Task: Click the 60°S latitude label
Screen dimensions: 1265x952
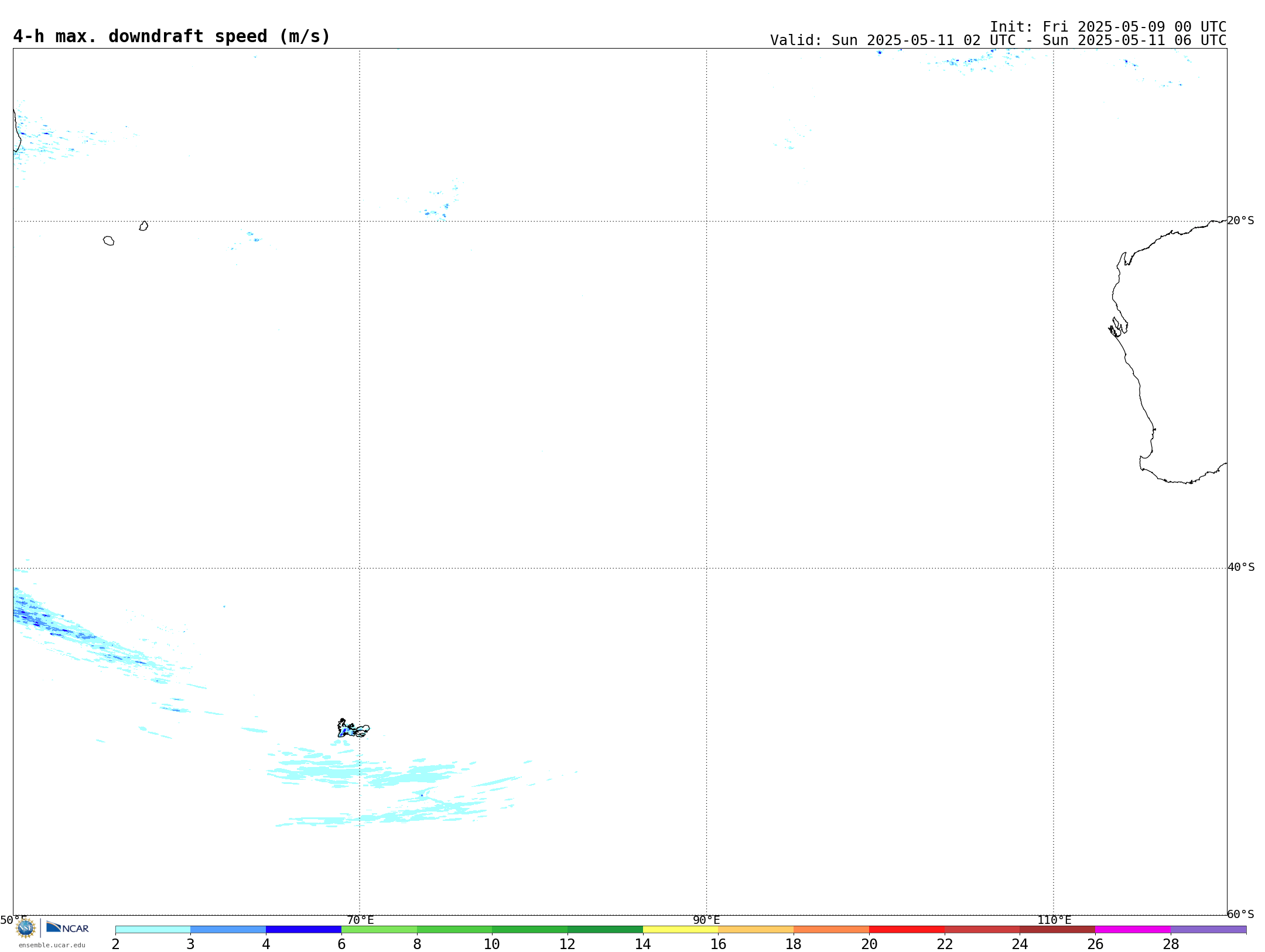Action: pyautogui.click(x=1240, y=914)
